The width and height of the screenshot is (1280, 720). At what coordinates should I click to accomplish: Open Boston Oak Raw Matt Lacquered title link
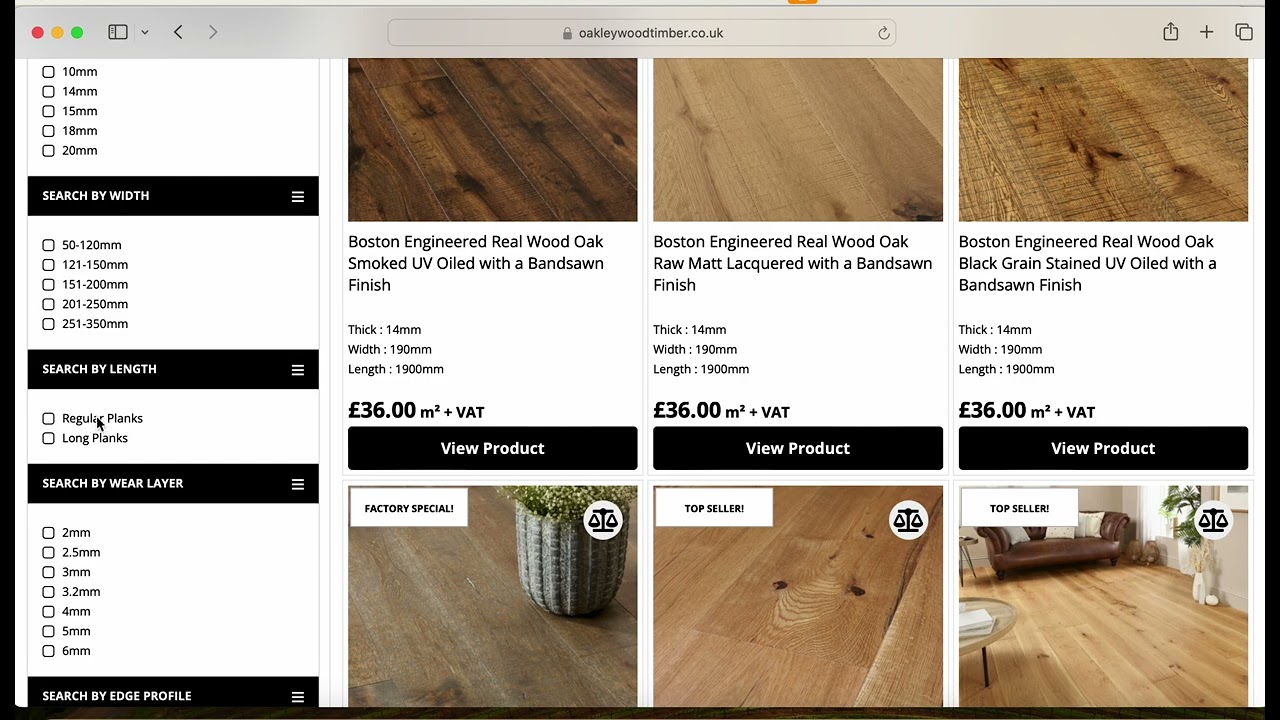tap(792, 263)
